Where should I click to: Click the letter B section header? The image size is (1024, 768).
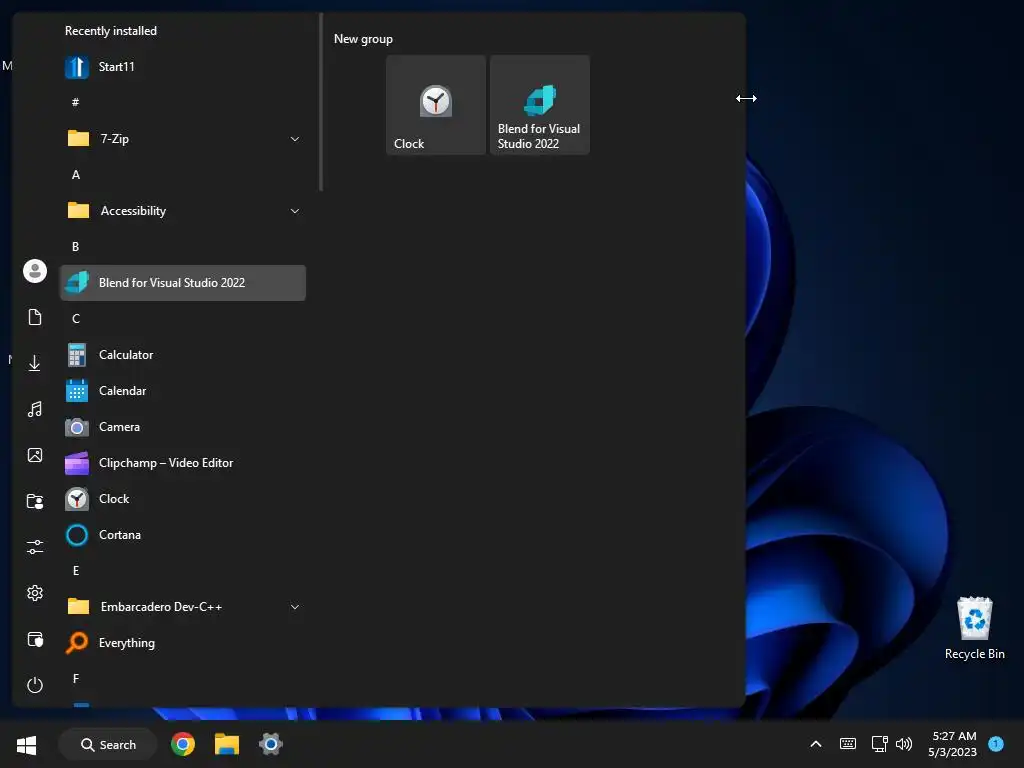tap(76, 247)
